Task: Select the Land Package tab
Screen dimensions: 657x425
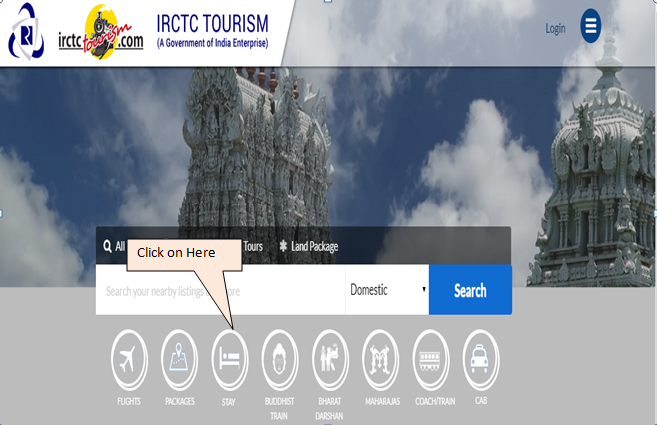Action: tap(308, 246)
